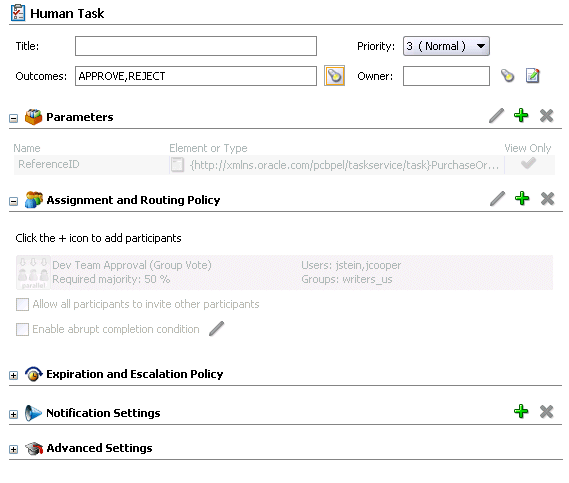
Task: Expand the Advanced Settings section
Action: [13, 449]
